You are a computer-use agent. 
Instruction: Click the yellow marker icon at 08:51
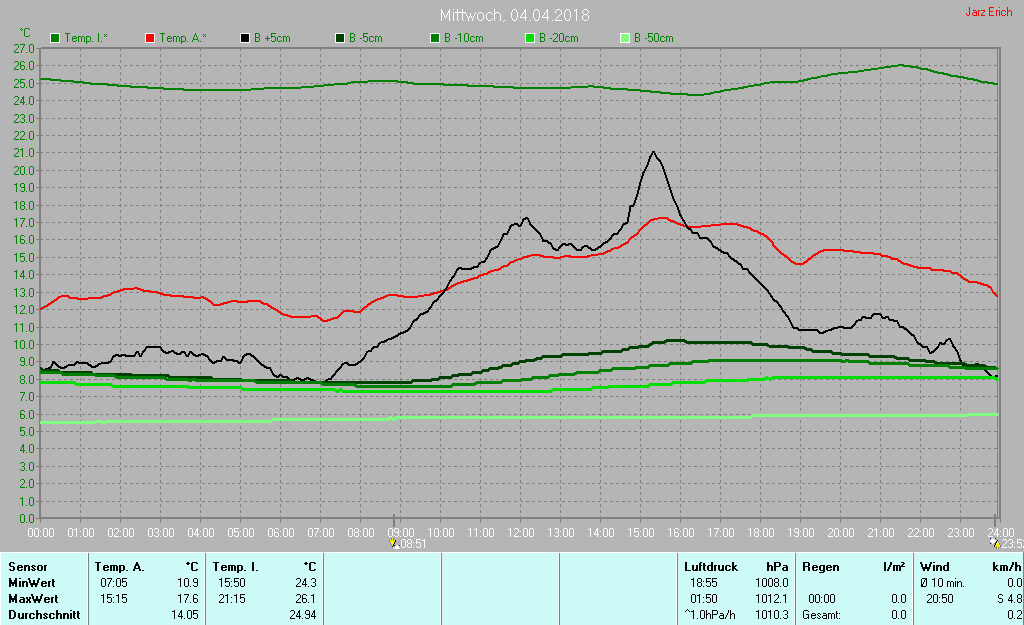tap(395, 544)
